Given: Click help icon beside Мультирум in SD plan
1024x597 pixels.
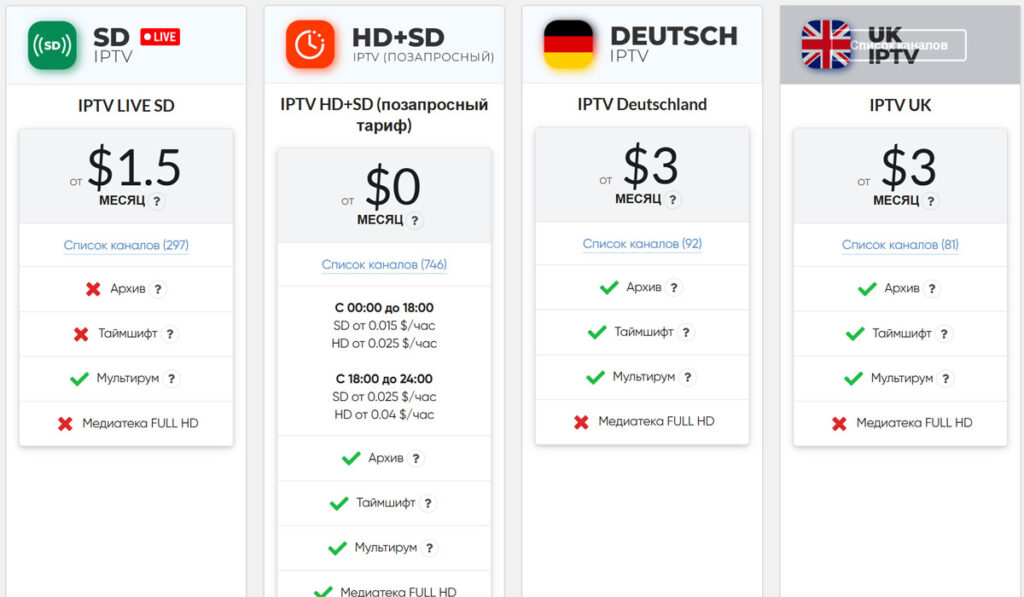Looking at the screenshot, I should 171,378.
